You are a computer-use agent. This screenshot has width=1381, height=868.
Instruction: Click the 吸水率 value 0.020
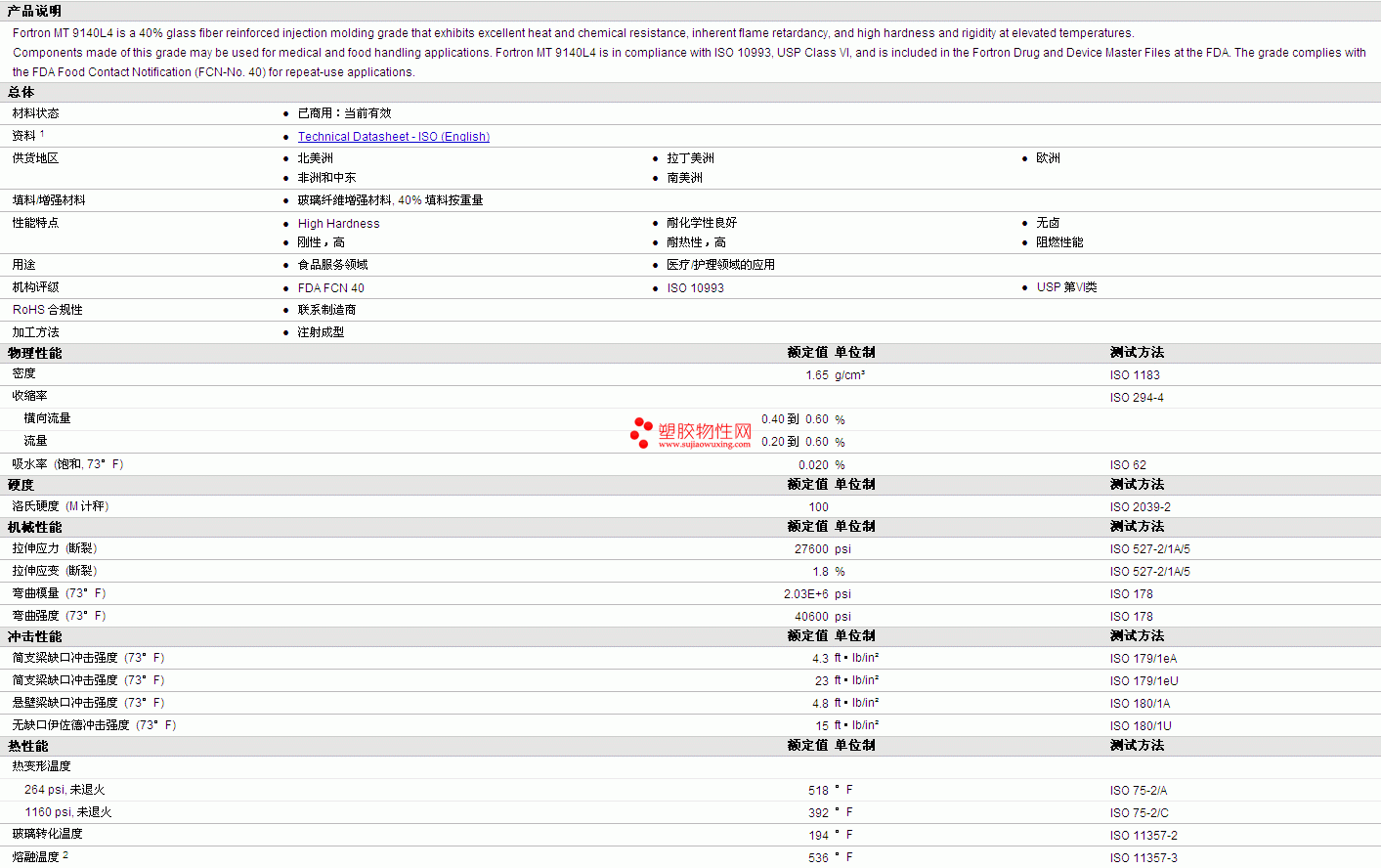(813, 465)
